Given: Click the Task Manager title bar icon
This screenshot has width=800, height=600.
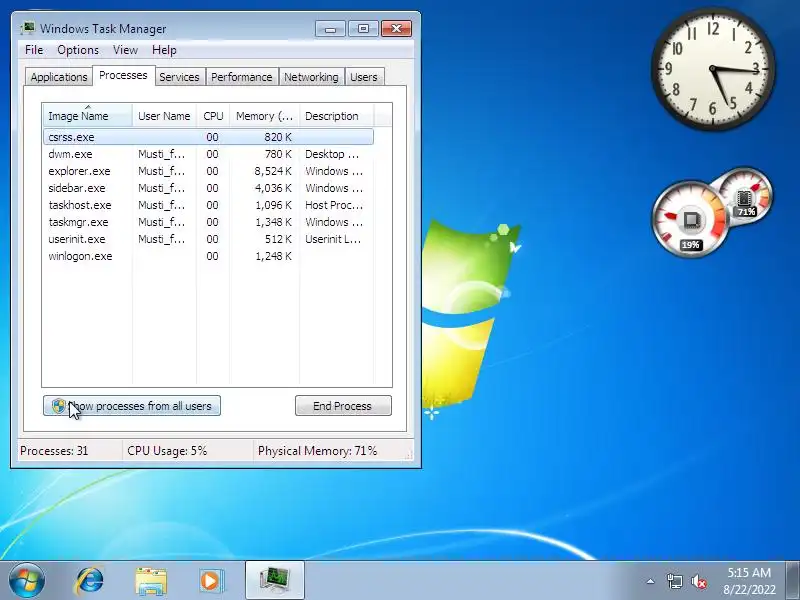Looking at the screenshot, I should click(28, 28).
